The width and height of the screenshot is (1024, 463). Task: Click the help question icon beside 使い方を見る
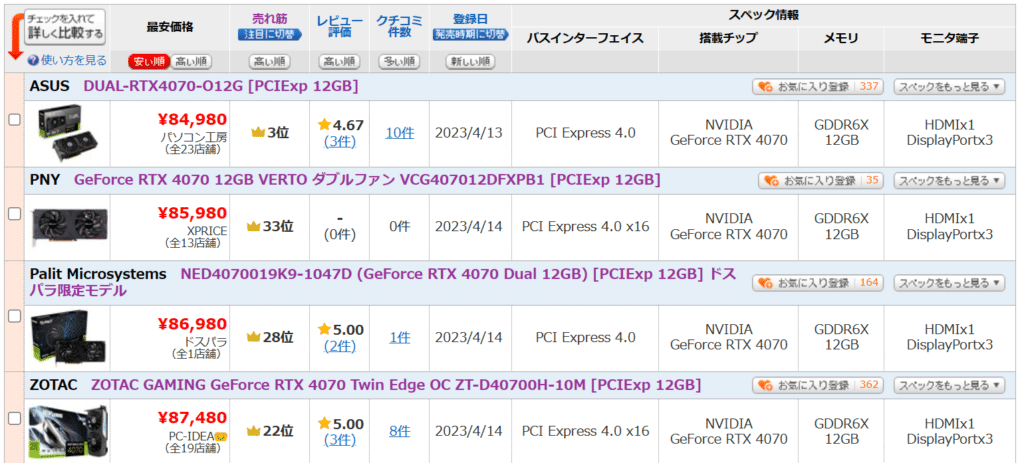33,61
